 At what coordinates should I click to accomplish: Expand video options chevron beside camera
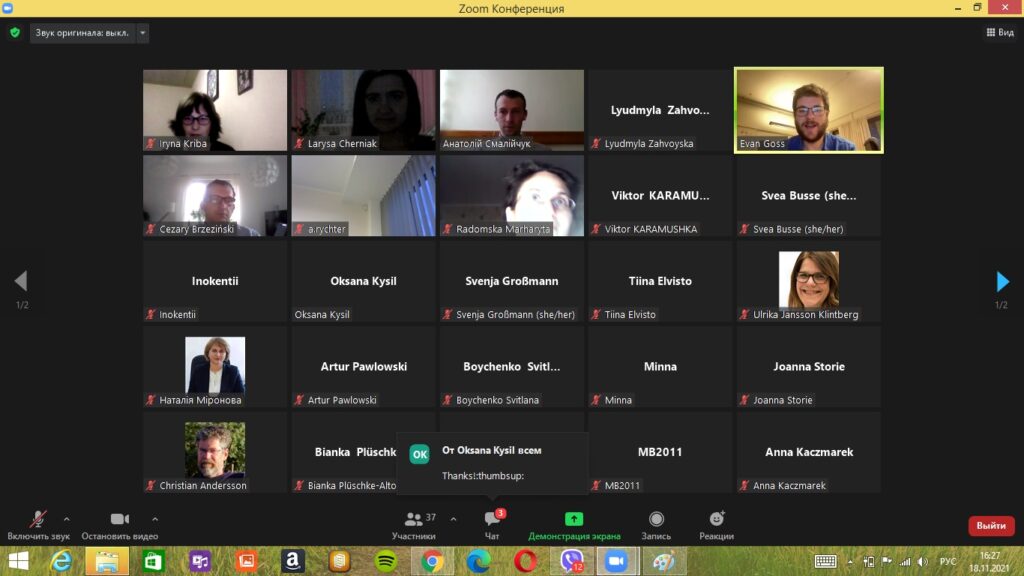tap(155, 519)
